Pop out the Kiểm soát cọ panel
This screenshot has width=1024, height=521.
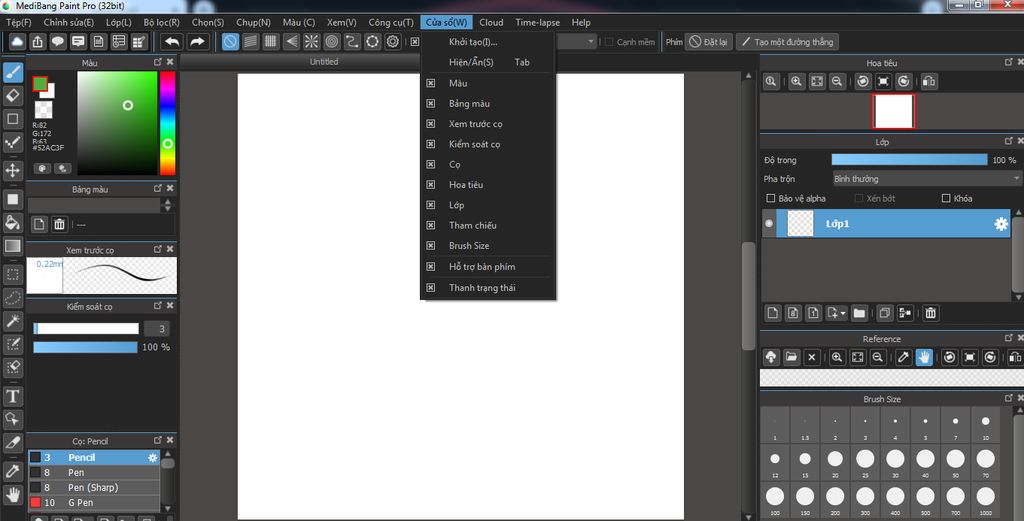[157, 306]
